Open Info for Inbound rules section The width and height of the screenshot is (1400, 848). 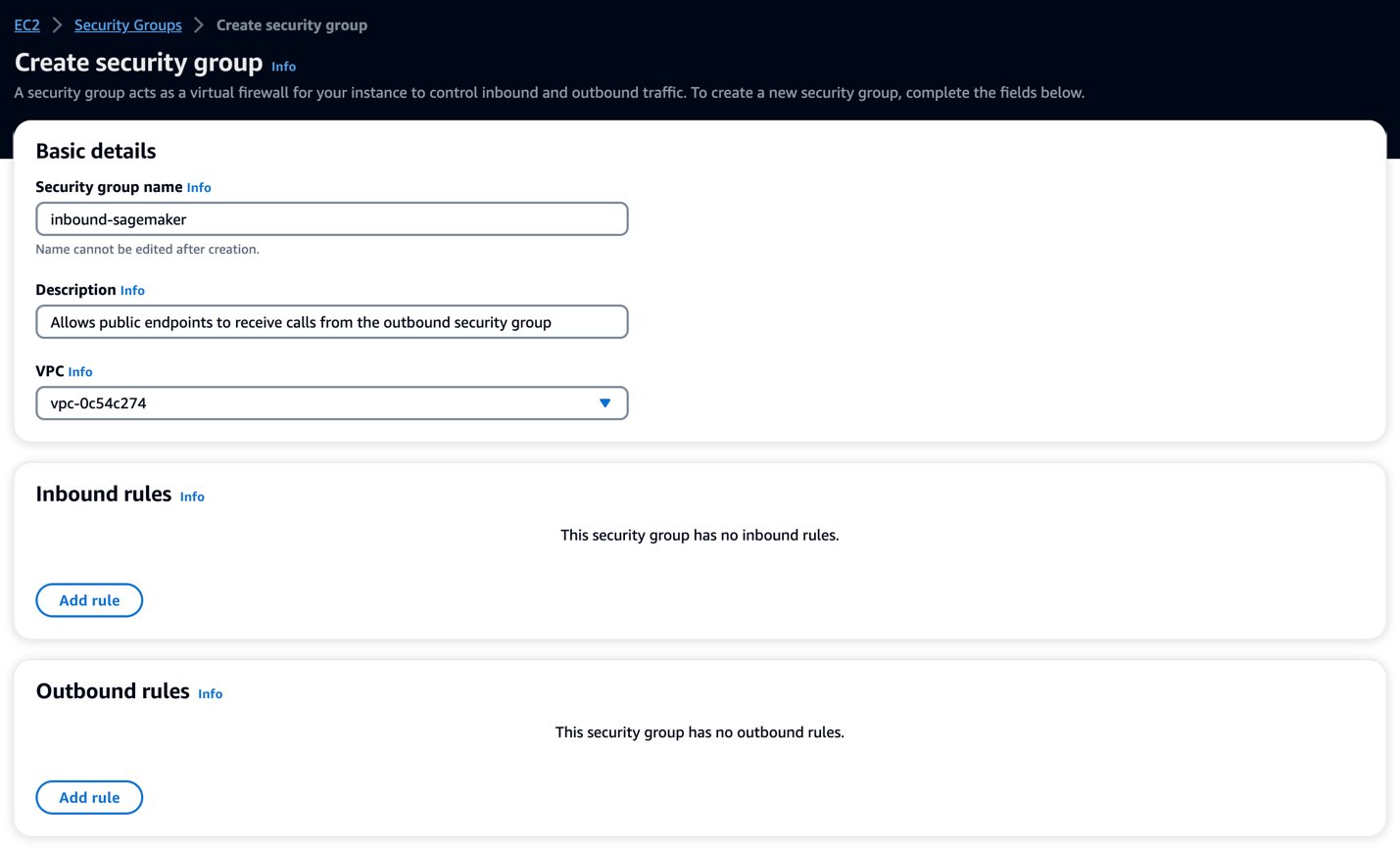[x=192, y=496]
